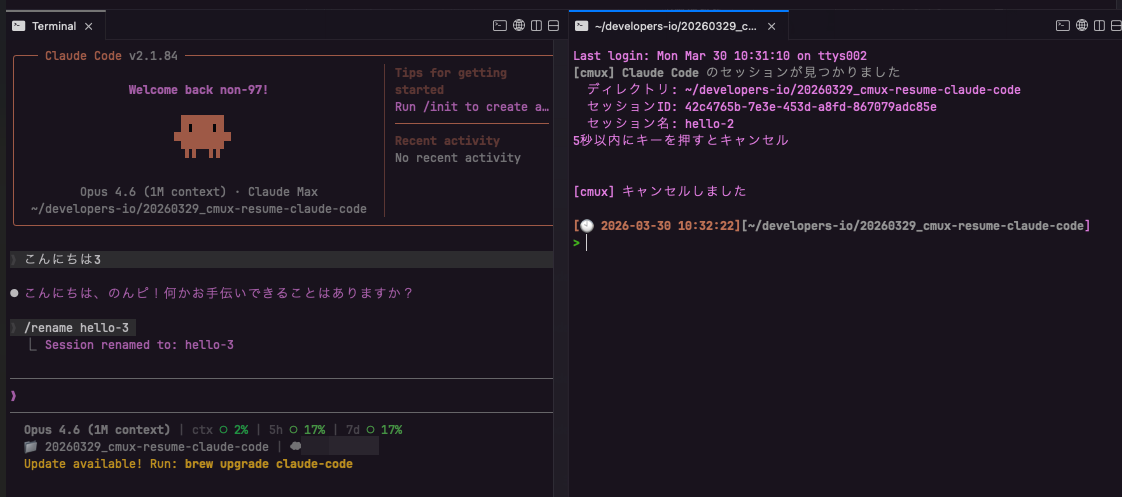Image resolution: width=1122 pixels, height=497 pixels.
Task: Click 'No recent activity' text
Action: click(x=458, y=158)
